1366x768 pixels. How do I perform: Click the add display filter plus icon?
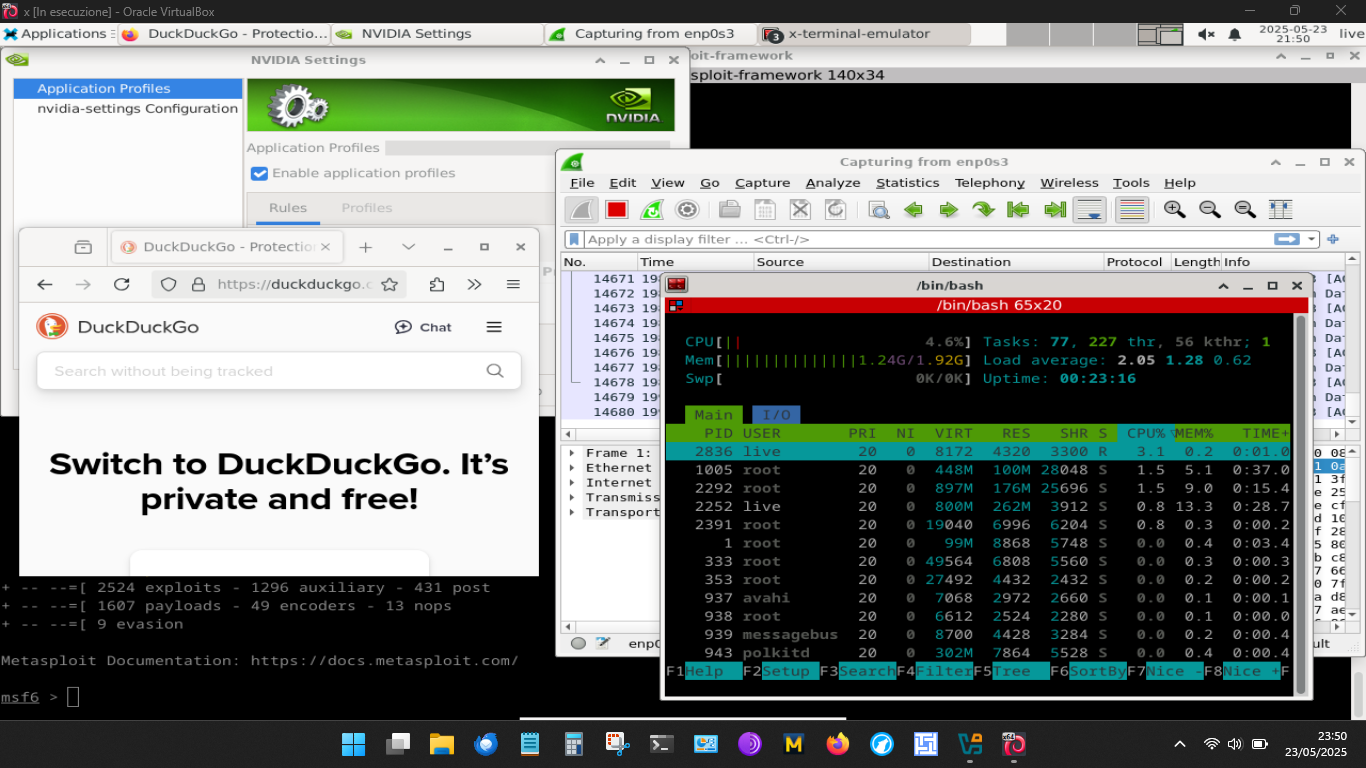1332,239
